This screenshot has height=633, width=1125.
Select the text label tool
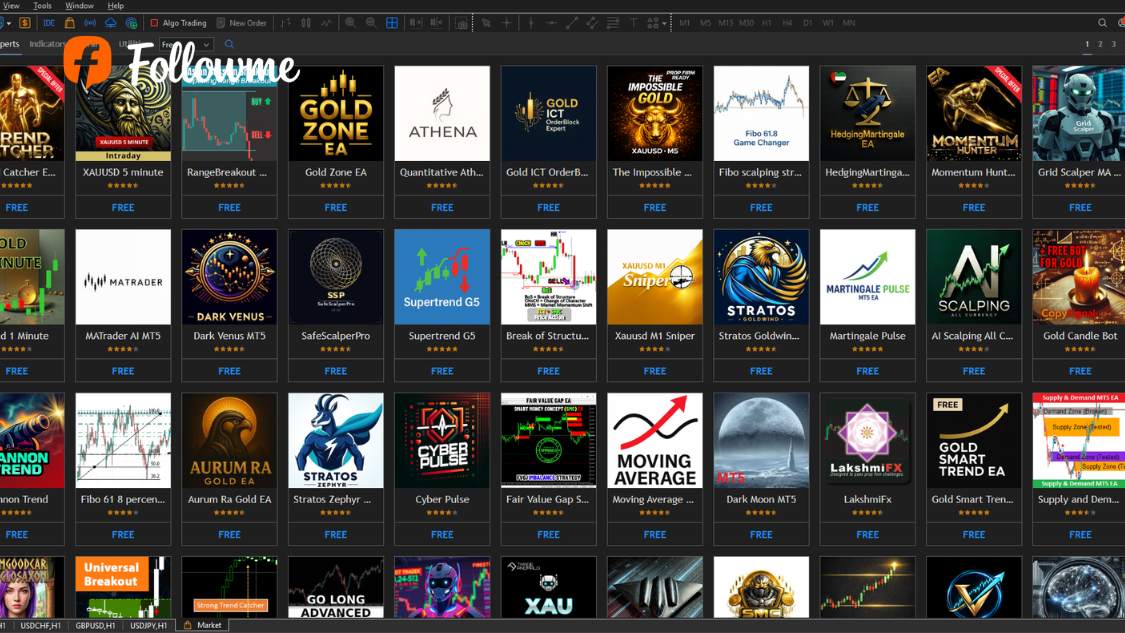(x=633, y=23)
